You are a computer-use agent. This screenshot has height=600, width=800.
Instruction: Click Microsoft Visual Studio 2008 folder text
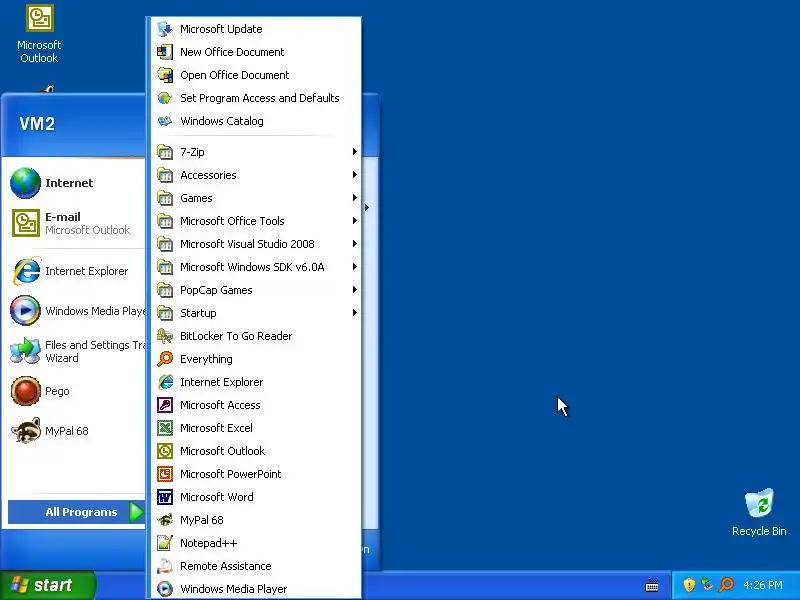pos(247,244)
